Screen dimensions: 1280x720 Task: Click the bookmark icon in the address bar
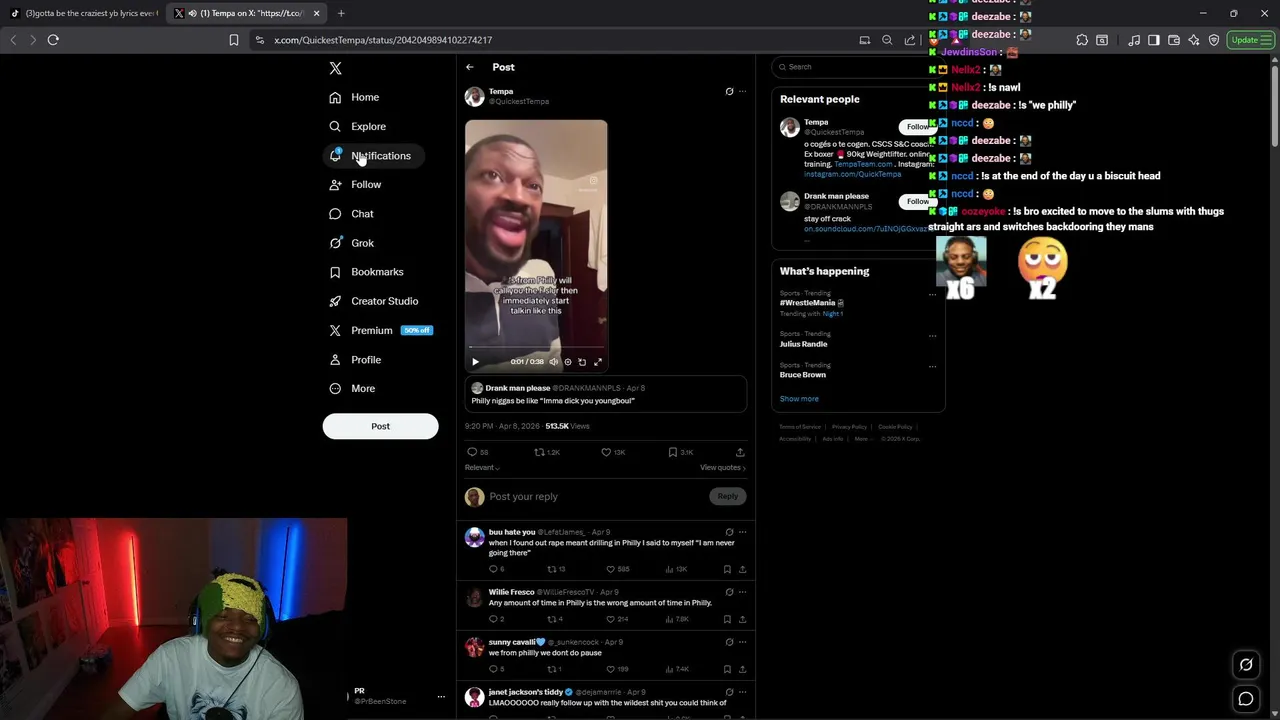pos(233,40)
